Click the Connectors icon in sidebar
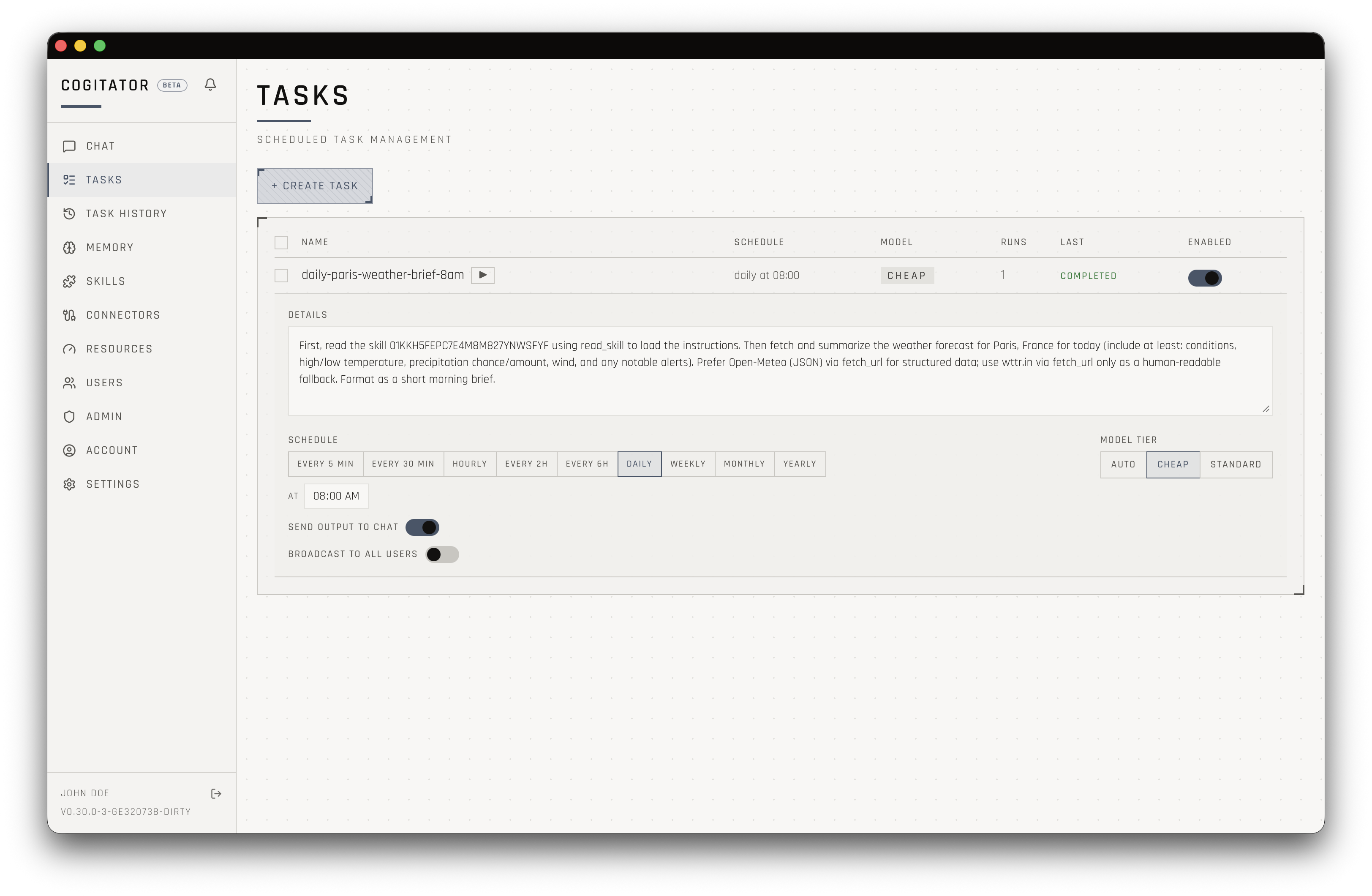The image size is (1372, 896). [69, 315]
